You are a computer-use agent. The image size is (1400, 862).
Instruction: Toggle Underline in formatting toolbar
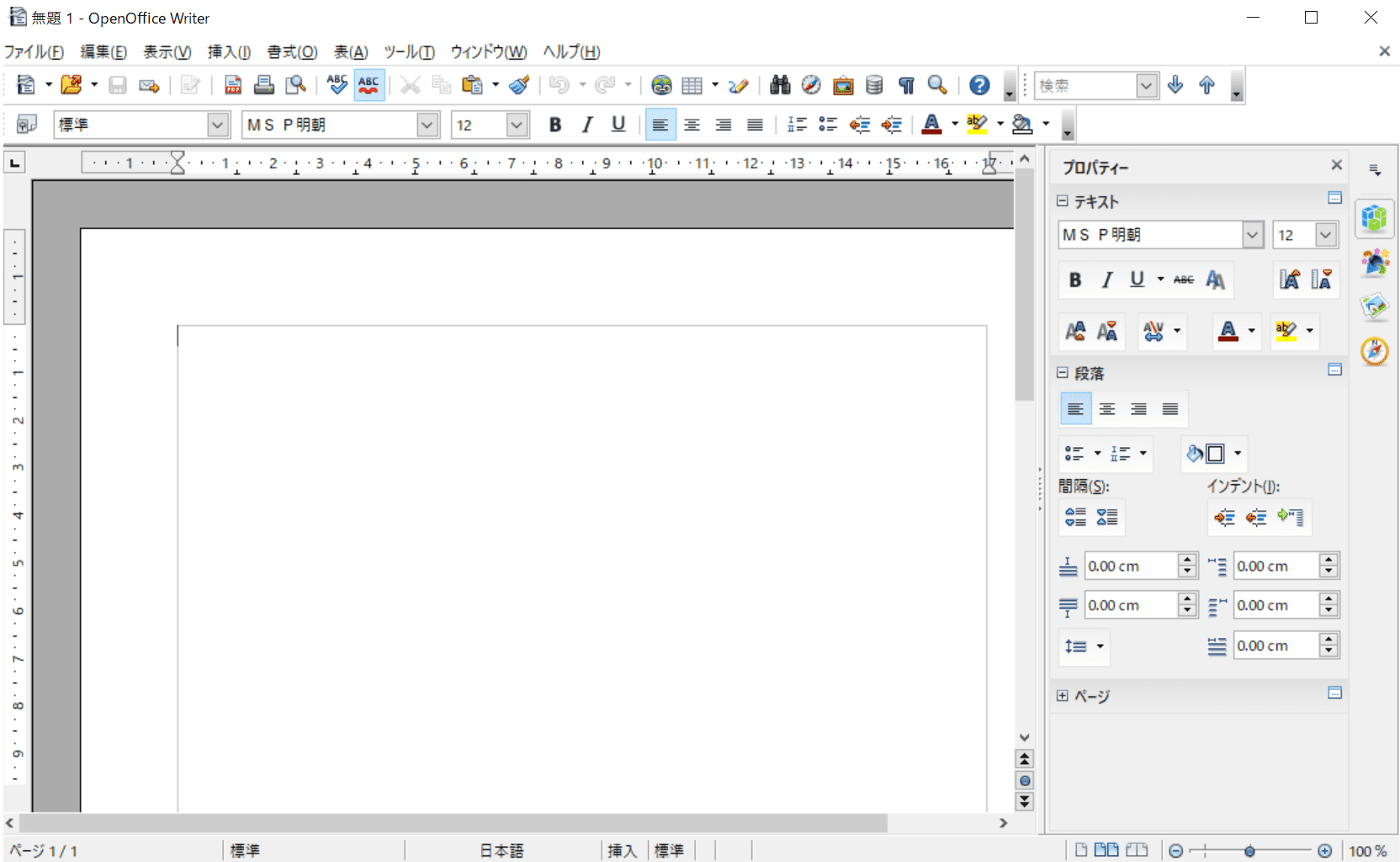[618, 125]
